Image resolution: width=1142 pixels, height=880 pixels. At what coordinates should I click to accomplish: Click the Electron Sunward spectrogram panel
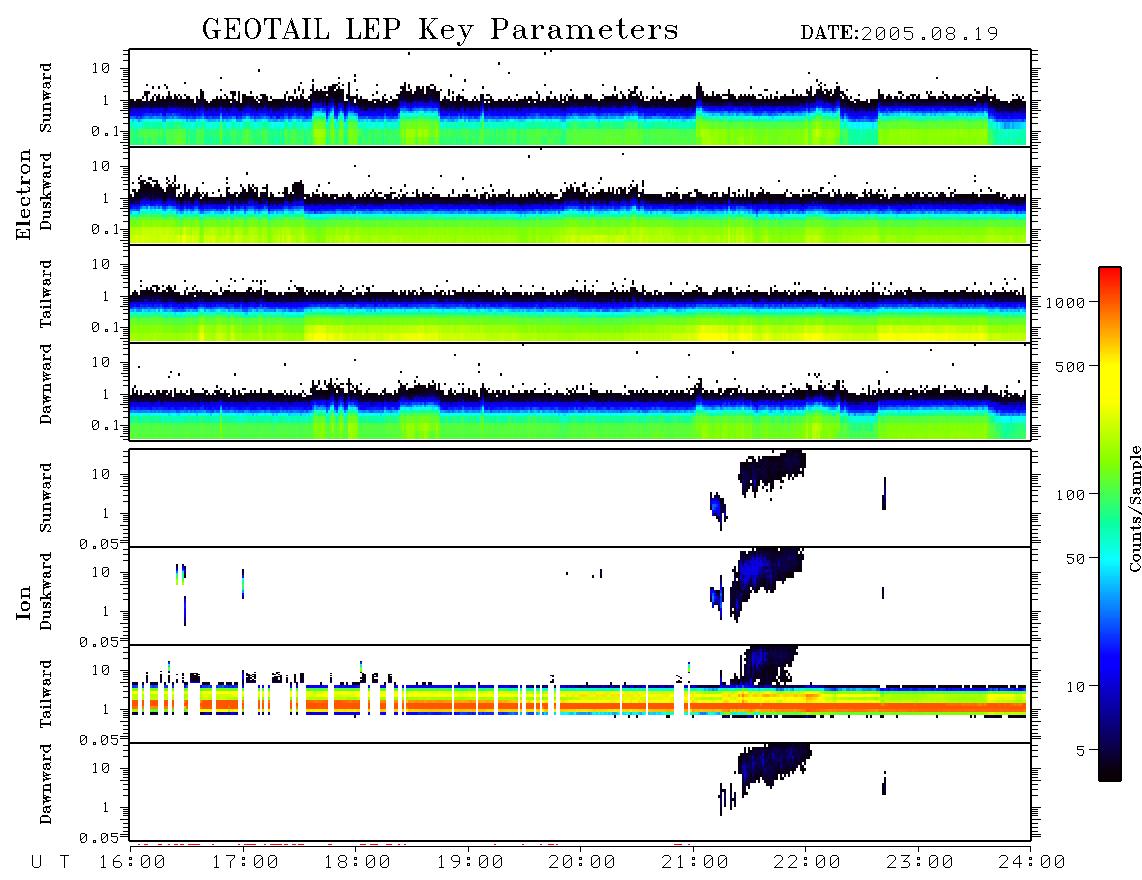(580, 98)
